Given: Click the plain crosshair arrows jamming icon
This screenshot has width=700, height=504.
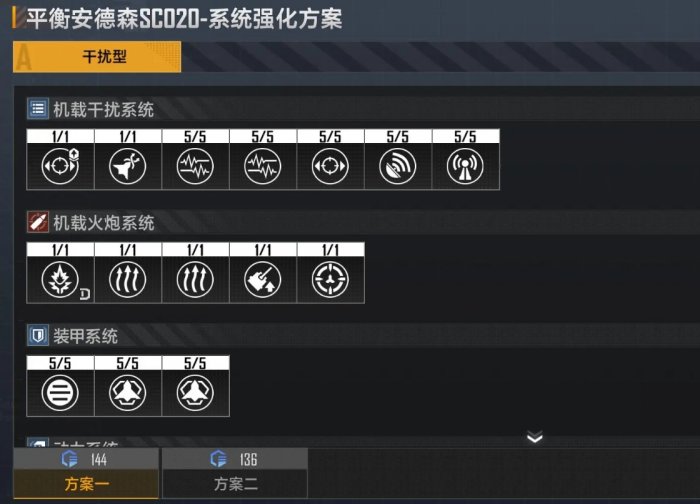Looking at the screenshot, I should 330,167.
